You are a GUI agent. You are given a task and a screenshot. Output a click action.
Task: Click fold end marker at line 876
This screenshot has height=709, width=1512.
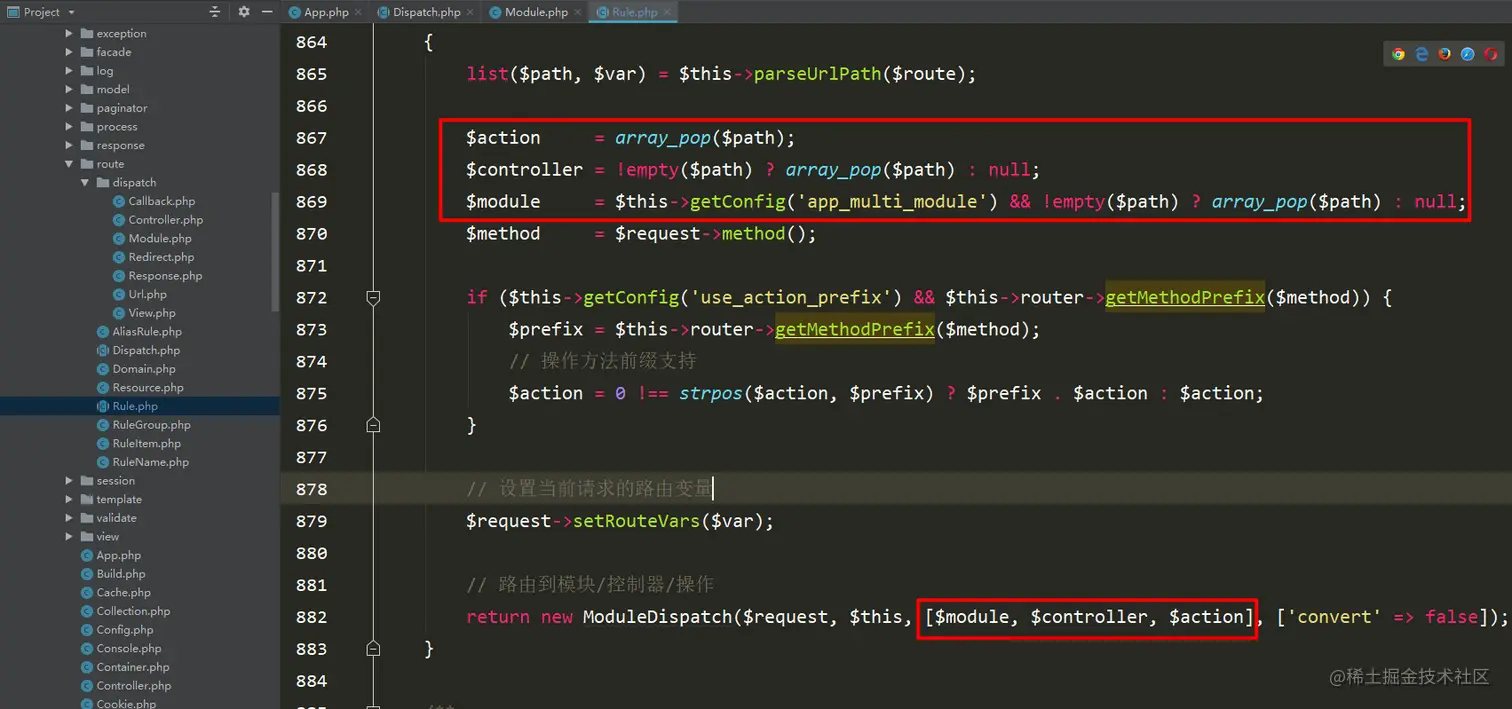tap(373, 425)
